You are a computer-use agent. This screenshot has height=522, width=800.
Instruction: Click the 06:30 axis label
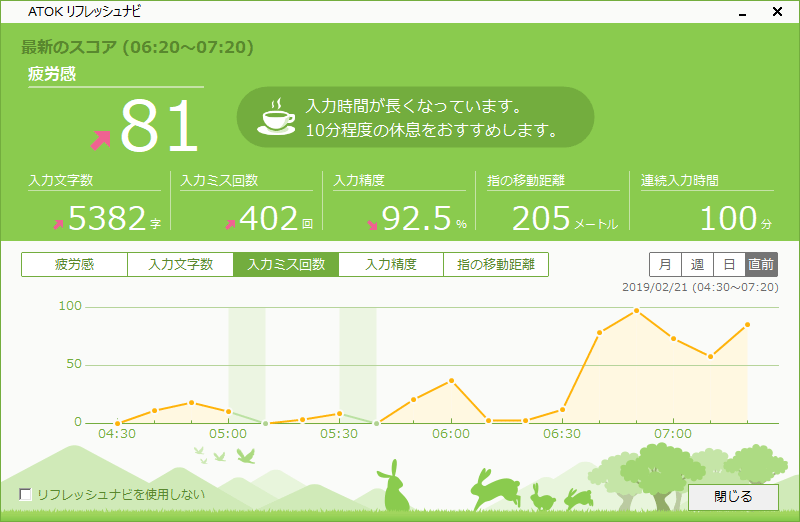[562, 434]
